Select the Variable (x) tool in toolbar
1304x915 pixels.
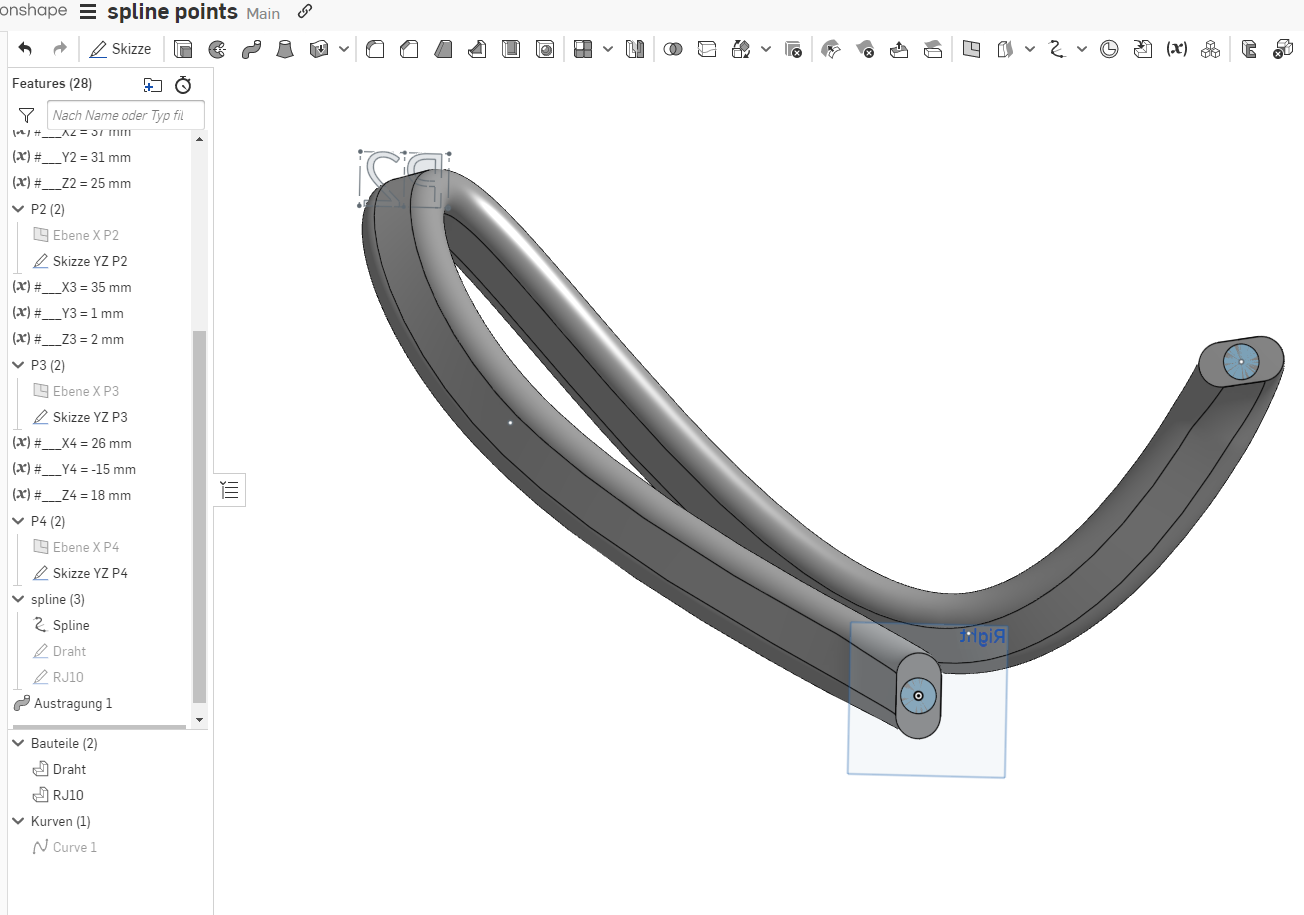(1177, 49)
